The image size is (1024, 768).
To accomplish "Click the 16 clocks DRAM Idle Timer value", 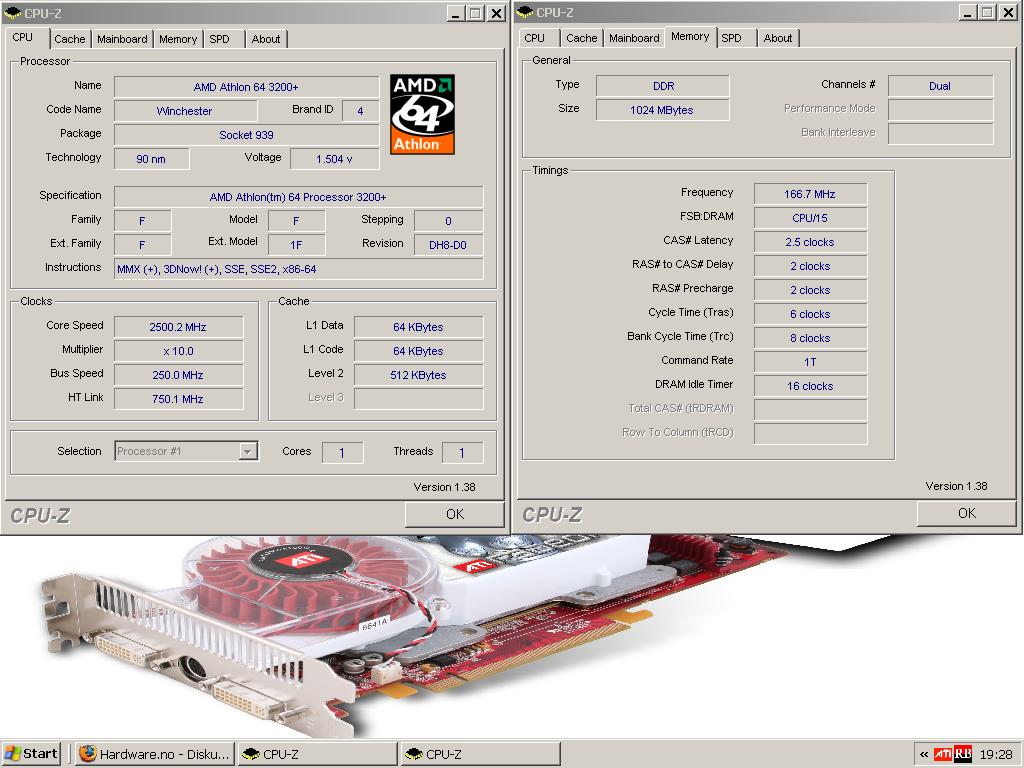I will point(810,386).
